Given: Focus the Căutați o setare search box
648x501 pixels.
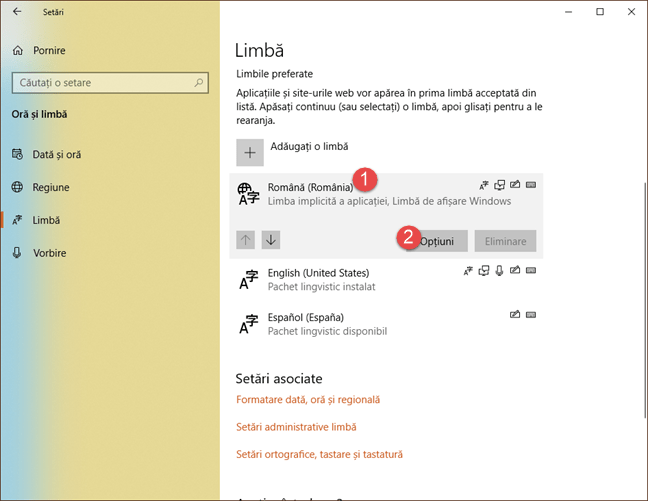Looking at the screenshot, I should point(110,83).
